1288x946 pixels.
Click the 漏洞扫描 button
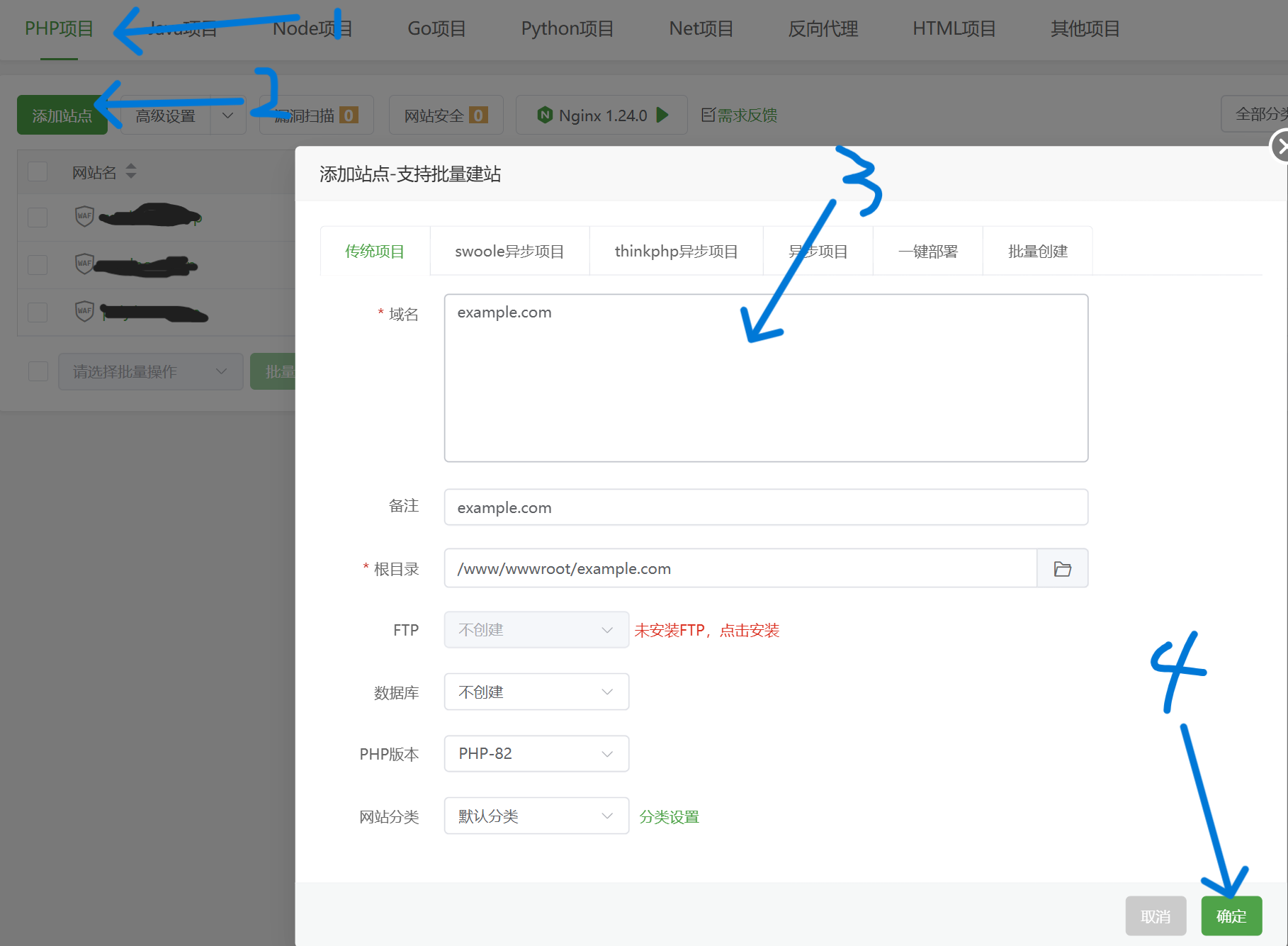coord(316,116)
